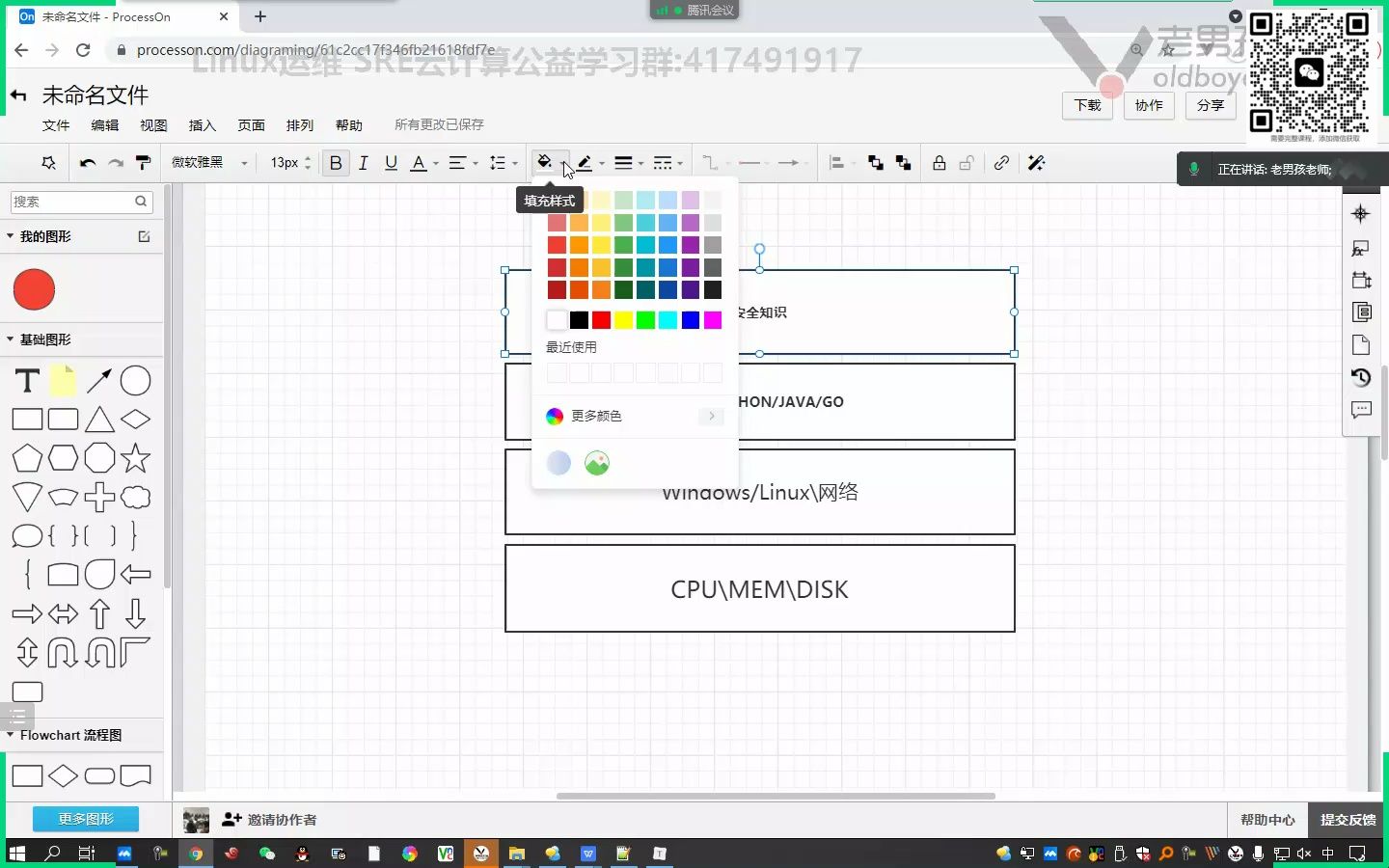Collapse the Flowchart 流程图 section

point(11,735)
